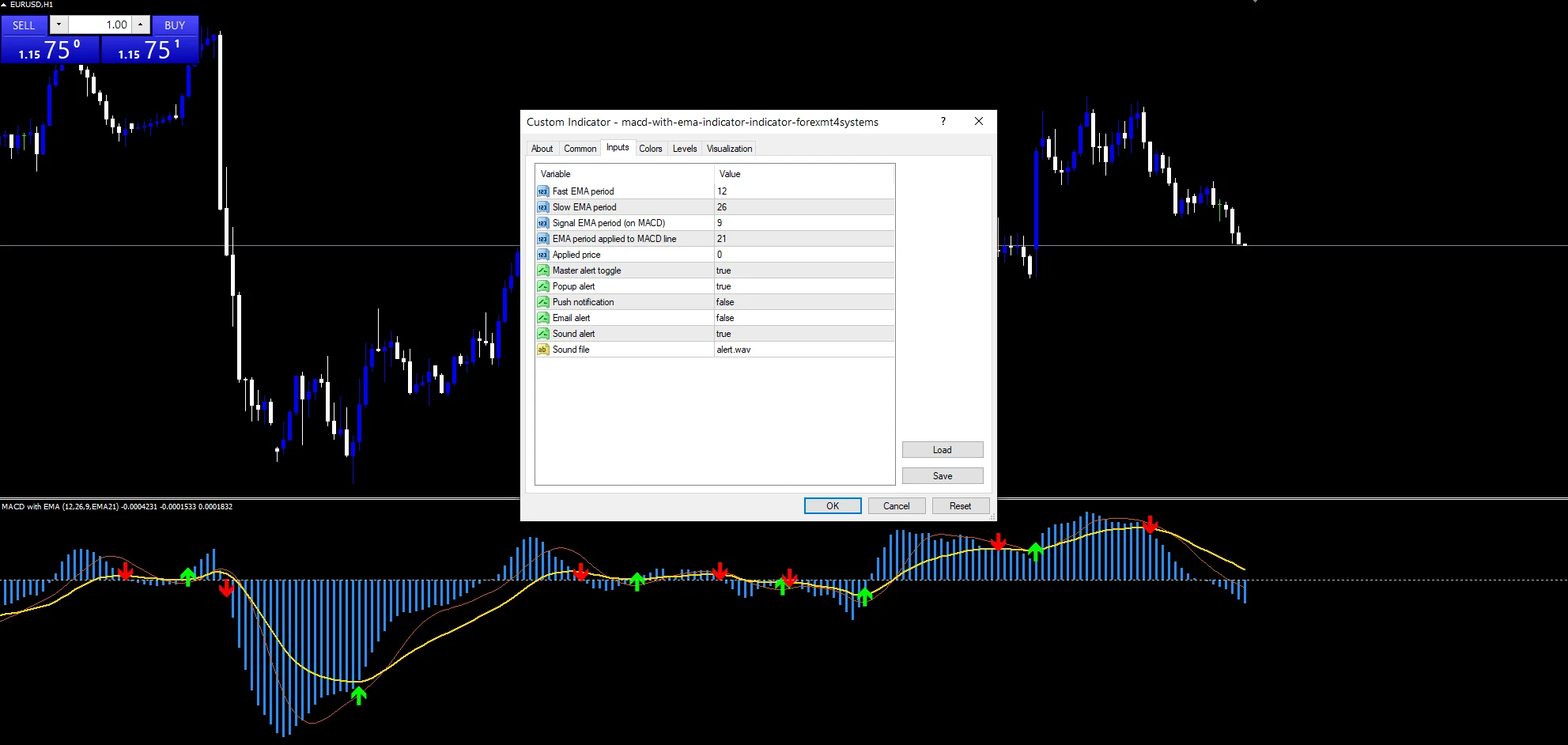Load saved input settings

(x=943, y=450)
